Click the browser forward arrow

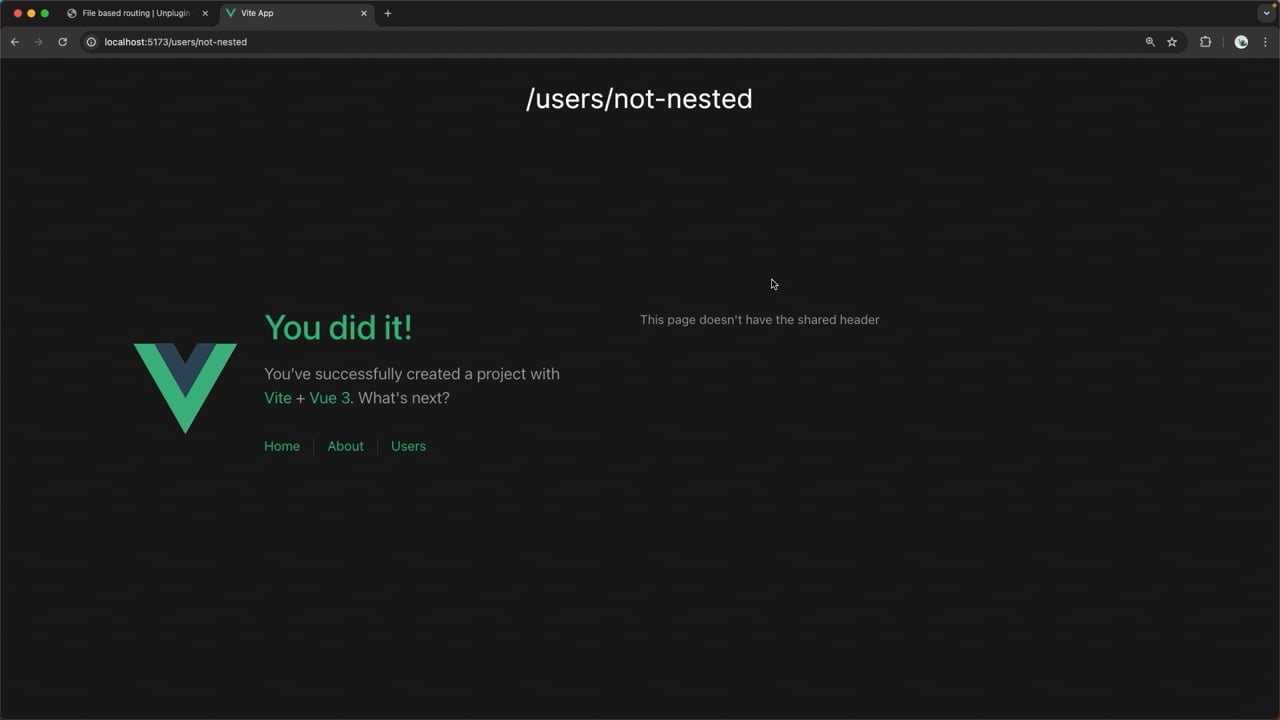(x=38, y=42)
